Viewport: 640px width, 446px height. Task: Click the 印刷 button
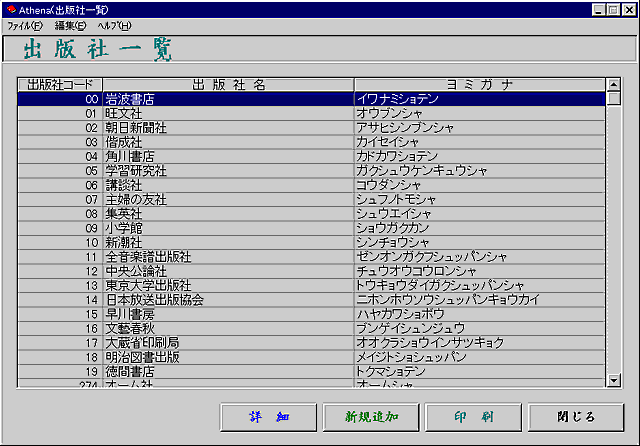(473, 417)
